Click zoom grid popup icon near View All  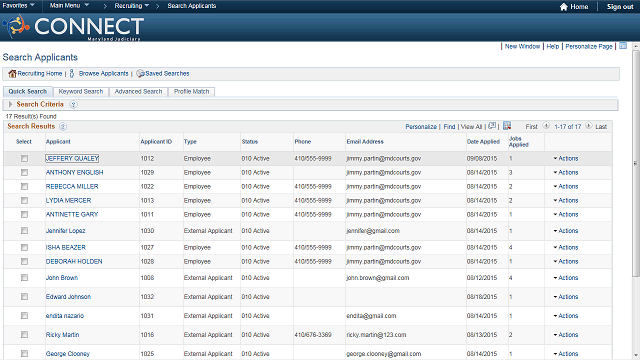click(492, 126)
